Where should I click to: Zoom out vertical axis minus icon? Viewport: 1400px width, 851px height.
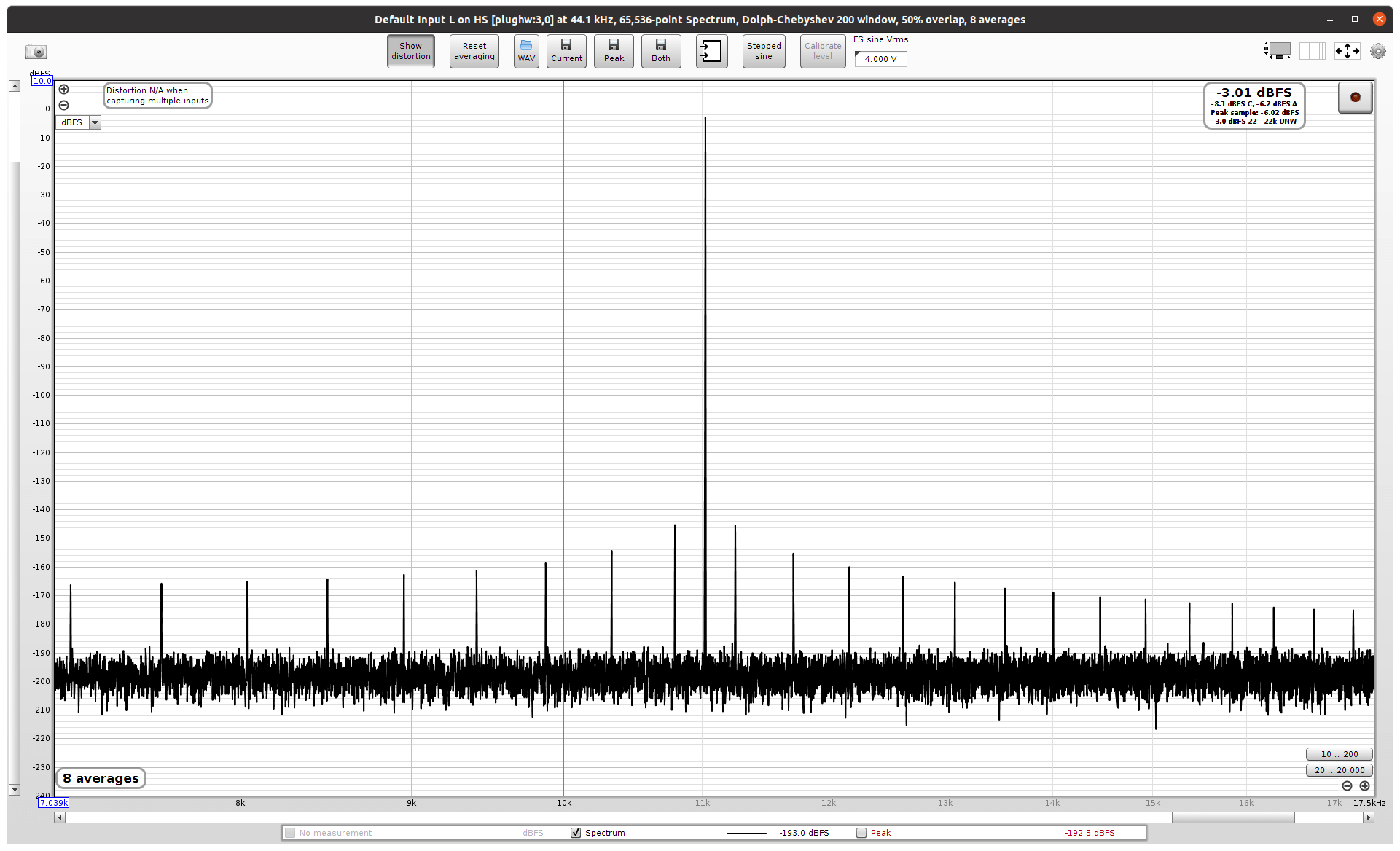pyautogui.click(x=64, y=106)
